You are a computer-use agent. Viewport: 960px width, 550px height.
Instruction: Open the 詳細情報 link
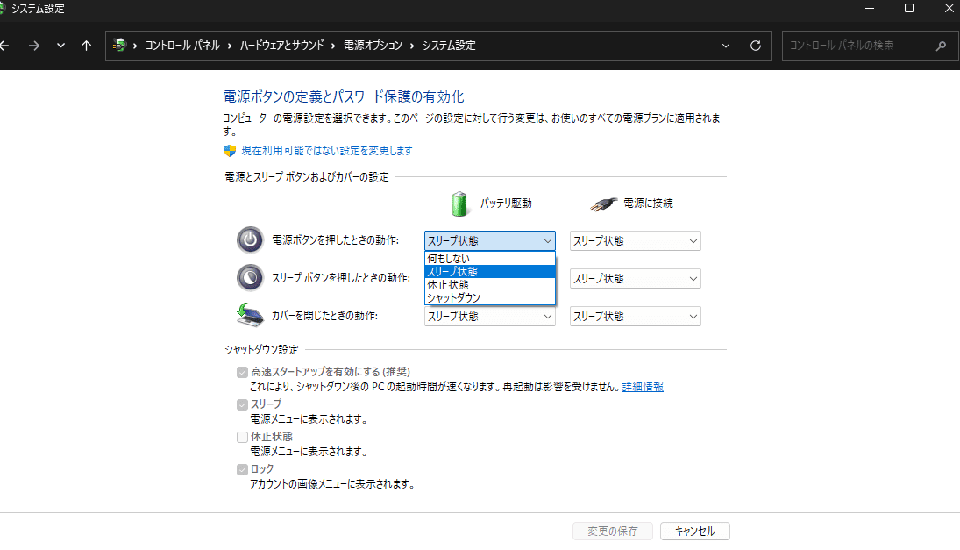click(643, 386)
